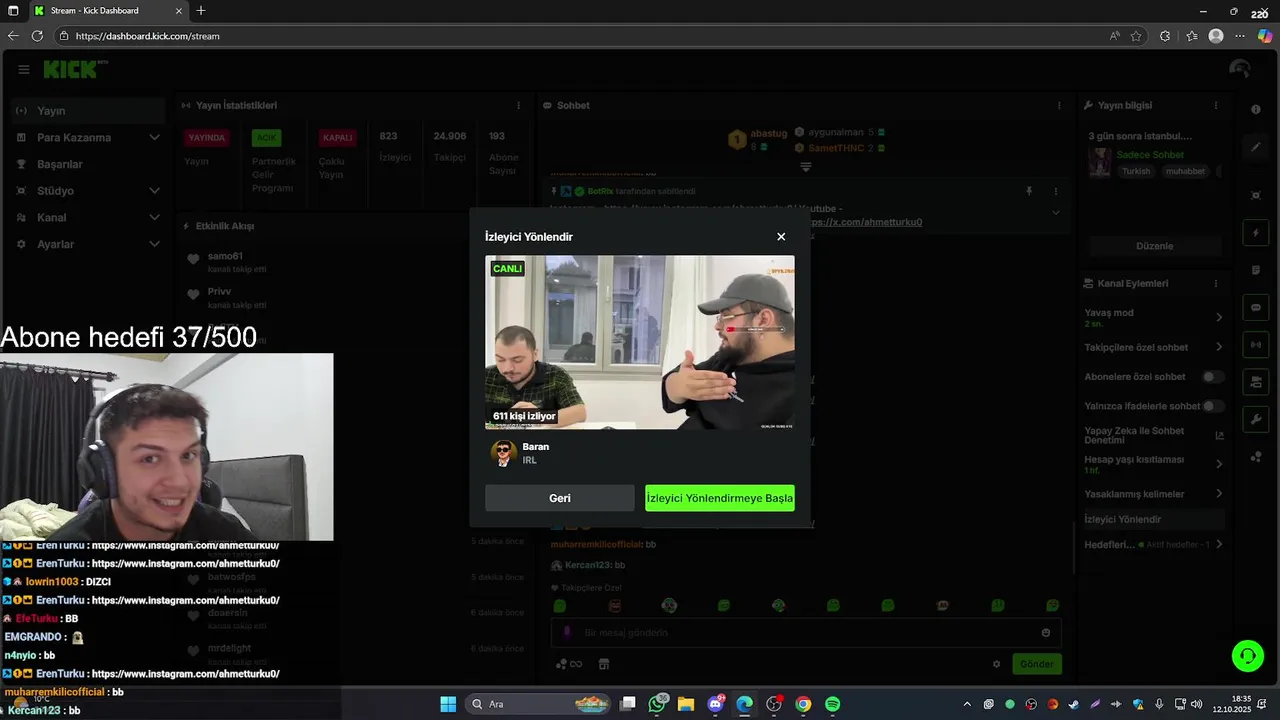Select Başarılar in the sidebar
The width and height of the screenshot is (1280, 720).
(x=88, y=164)
